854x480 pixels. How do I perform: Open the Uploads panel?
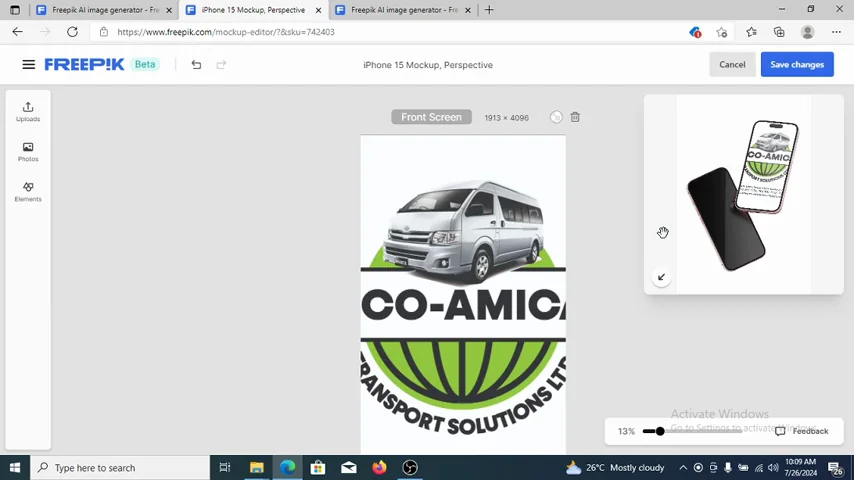(28, 111)
